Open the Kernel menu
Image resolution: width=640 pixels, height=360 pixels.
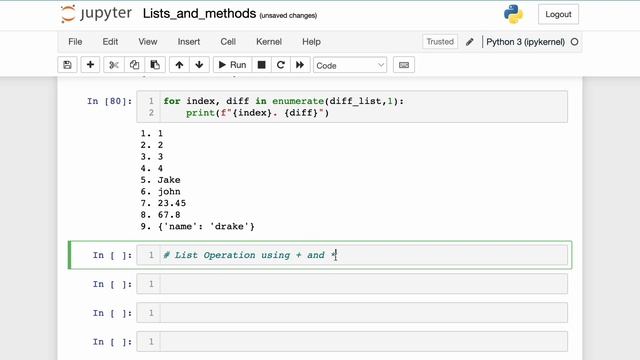point(269,42)
